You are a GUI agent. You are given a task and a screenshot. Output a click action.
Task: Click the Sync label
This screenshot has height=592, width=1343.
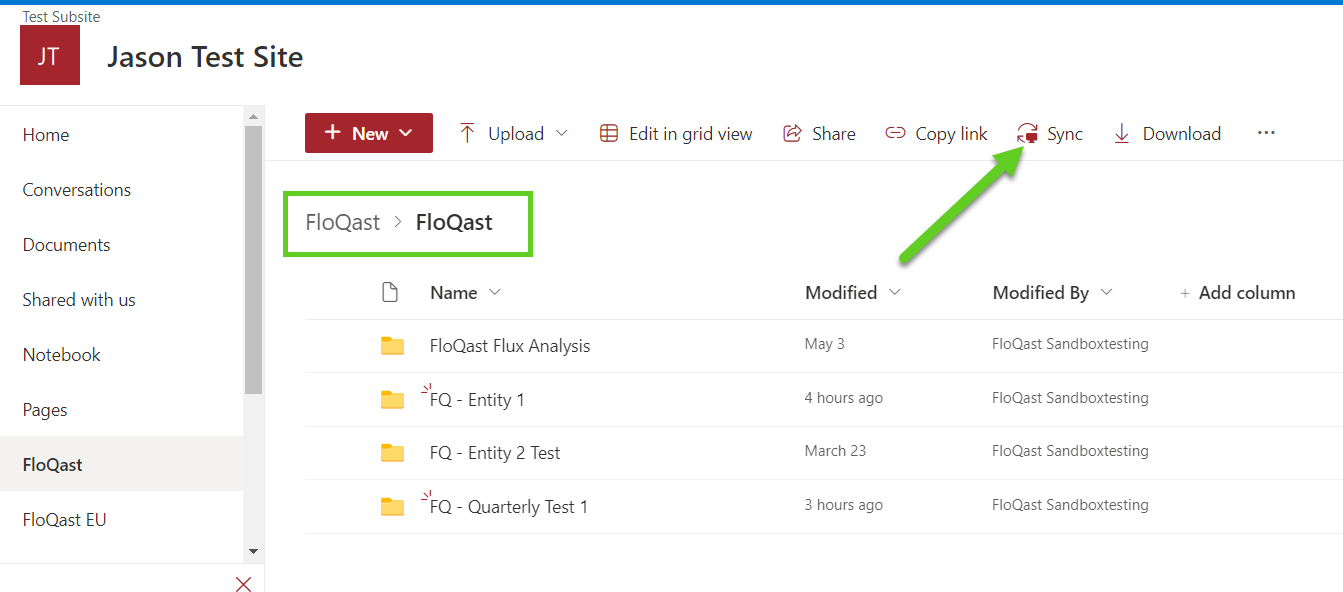(1065, 134)
